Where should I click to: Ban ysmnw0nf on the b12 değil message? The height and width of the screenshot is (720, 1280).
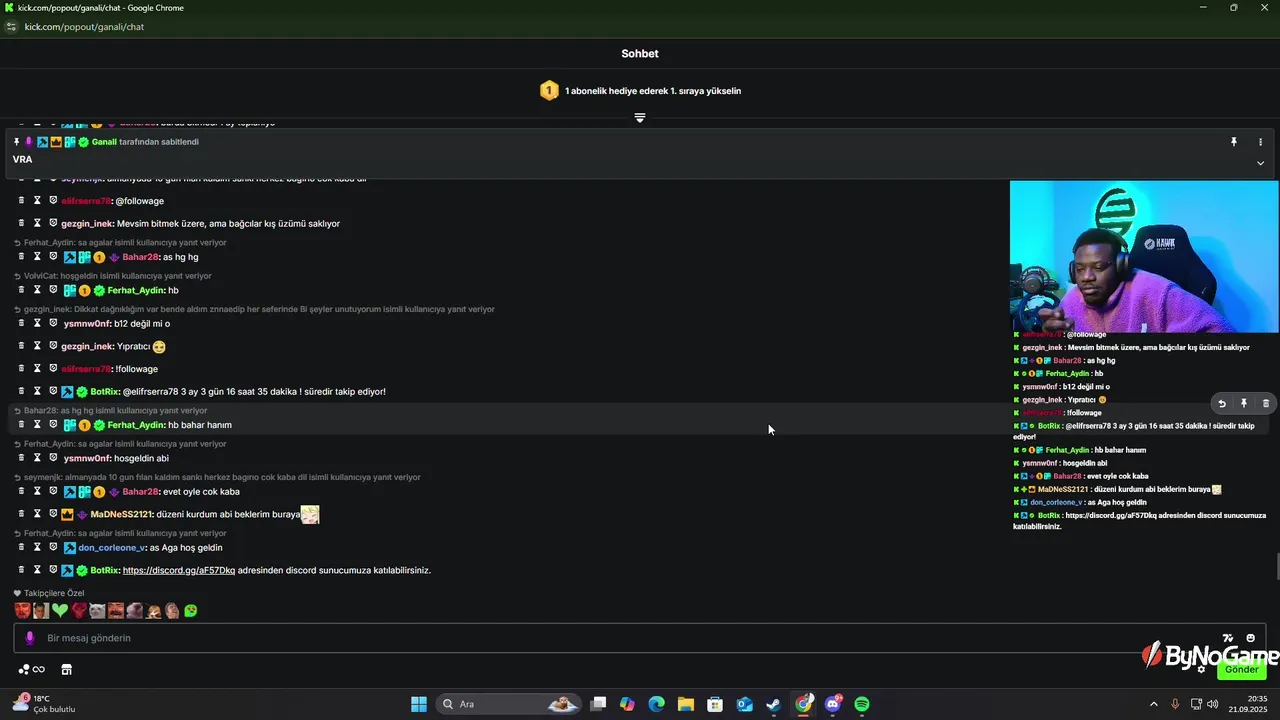point(54,323)
